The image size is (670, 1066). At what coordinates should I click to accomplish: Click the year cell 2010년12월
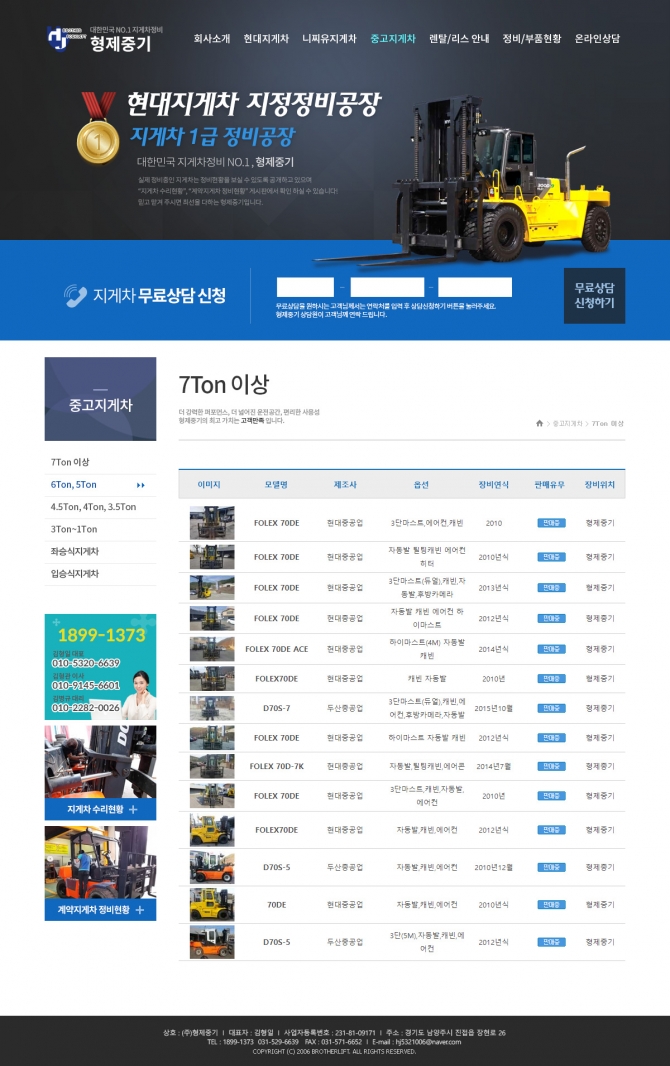tap(493, 867)
